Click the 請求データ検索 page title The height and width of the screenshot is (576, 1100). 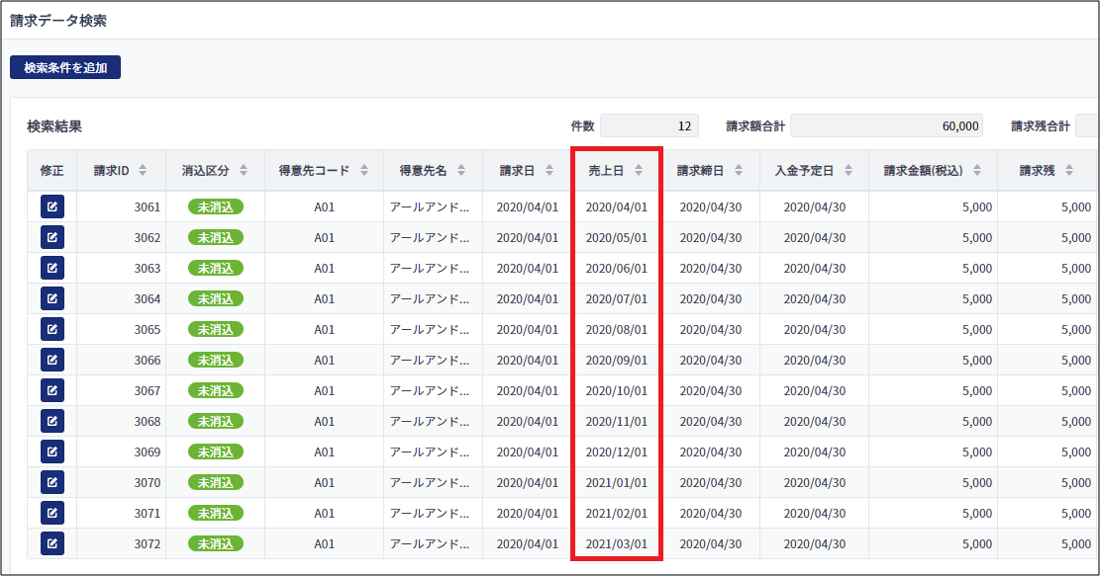[x=58, y=21]
